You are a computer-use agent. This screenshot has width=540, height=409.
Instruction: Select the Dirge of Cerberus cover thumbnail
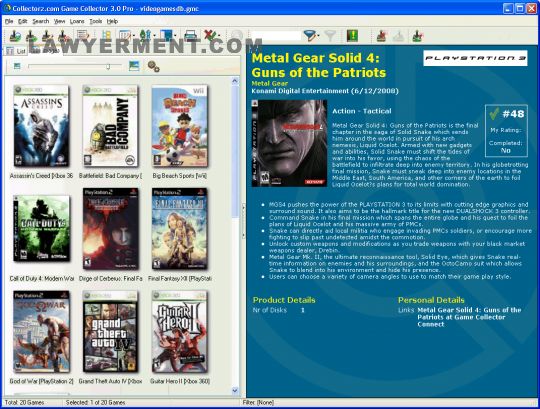pyautogui.click(x=111, y=229)
